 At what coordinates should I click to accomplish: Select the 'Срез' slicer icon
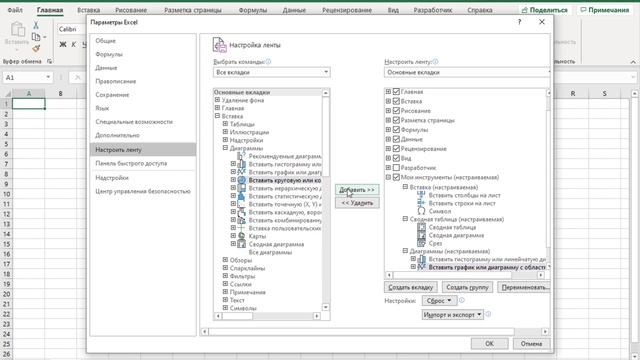pyautogui.click(x=421, y=243)
